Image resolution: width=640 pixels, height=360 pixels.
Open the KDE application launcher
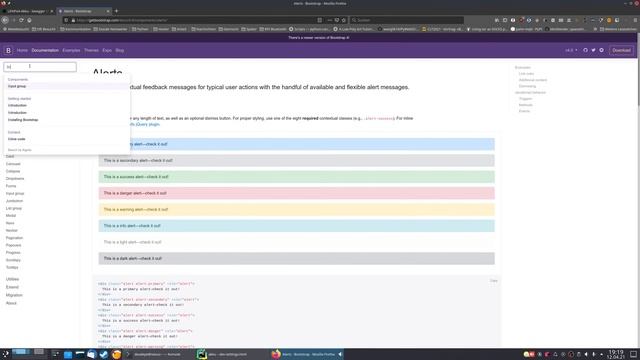5,354
